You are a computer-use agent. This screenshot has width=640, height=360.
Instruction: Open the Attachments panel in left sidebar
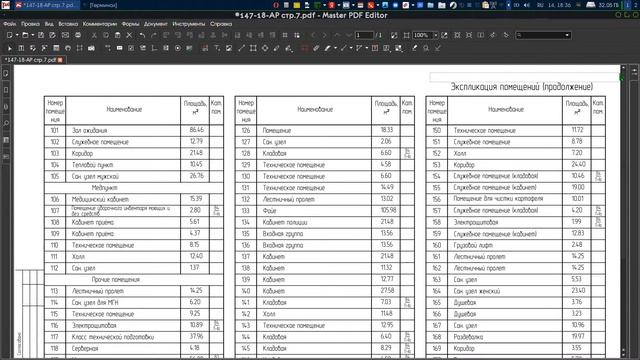[6, 107]
